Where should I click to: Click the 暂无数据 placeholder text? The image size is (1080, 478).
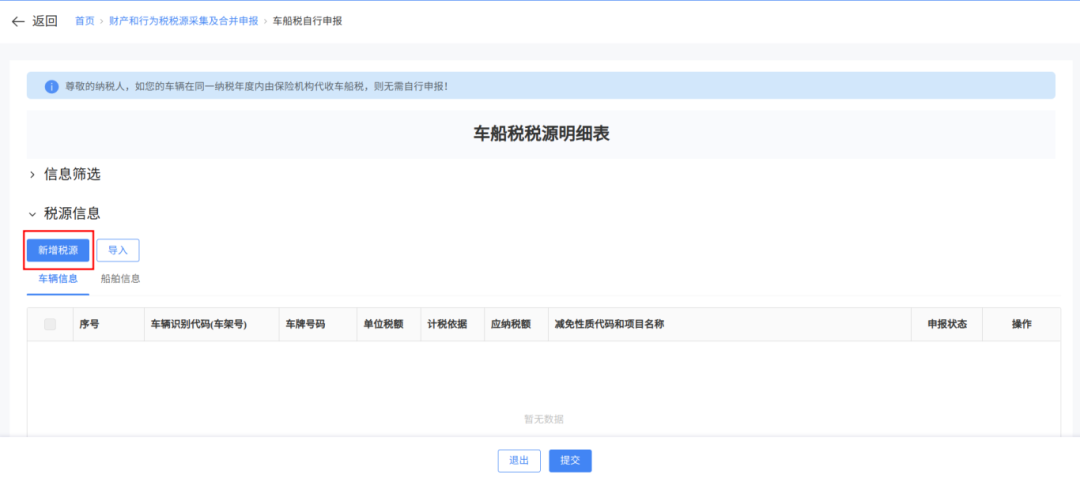click(544, 419)
